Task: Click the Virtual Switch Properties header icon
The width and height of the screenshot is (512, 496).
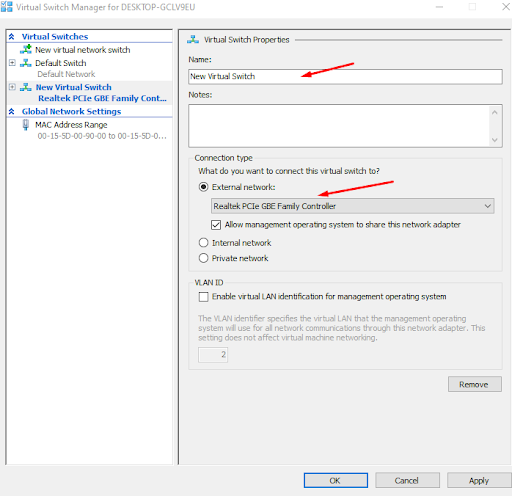Action: point(193,39)
